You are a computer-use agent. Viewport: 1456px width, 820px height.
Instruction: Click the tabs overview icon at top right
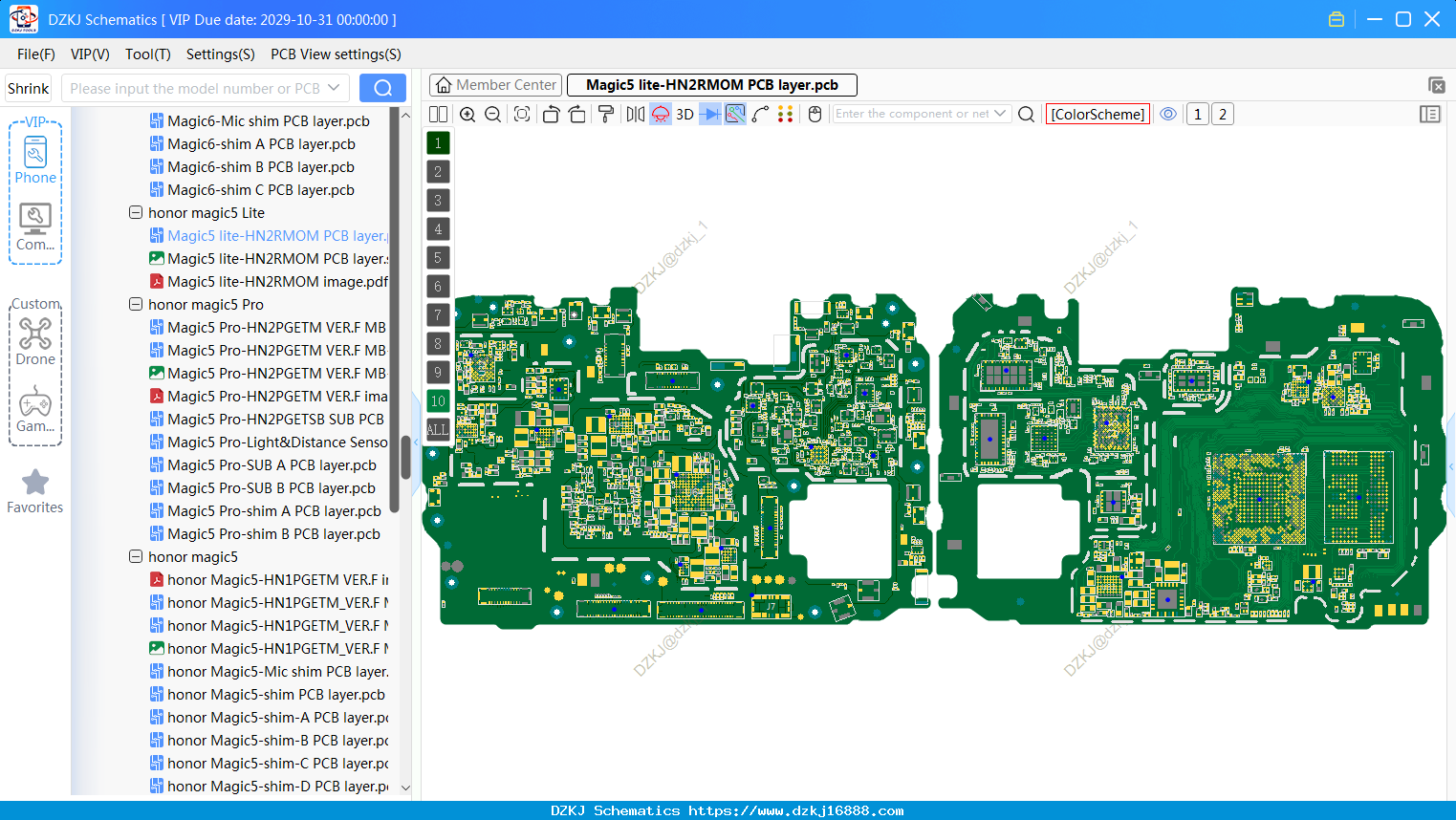coord(1436,85)
